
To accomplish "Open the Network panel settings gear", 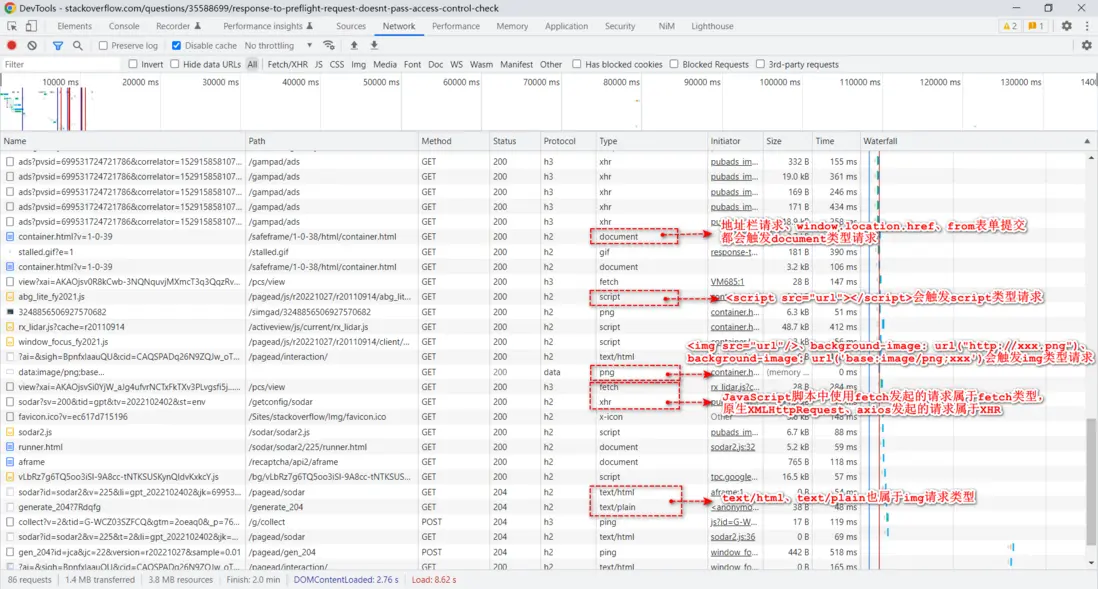I will 1086,45.
